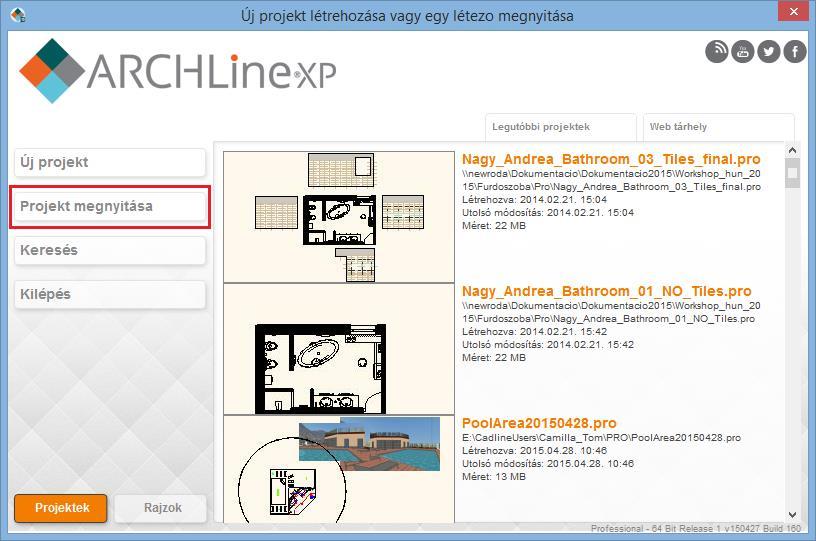Click 'Létrehozva: 2014.02.21. 15:04' text
This screenshot has height=541, width=816.
point(534,200)
